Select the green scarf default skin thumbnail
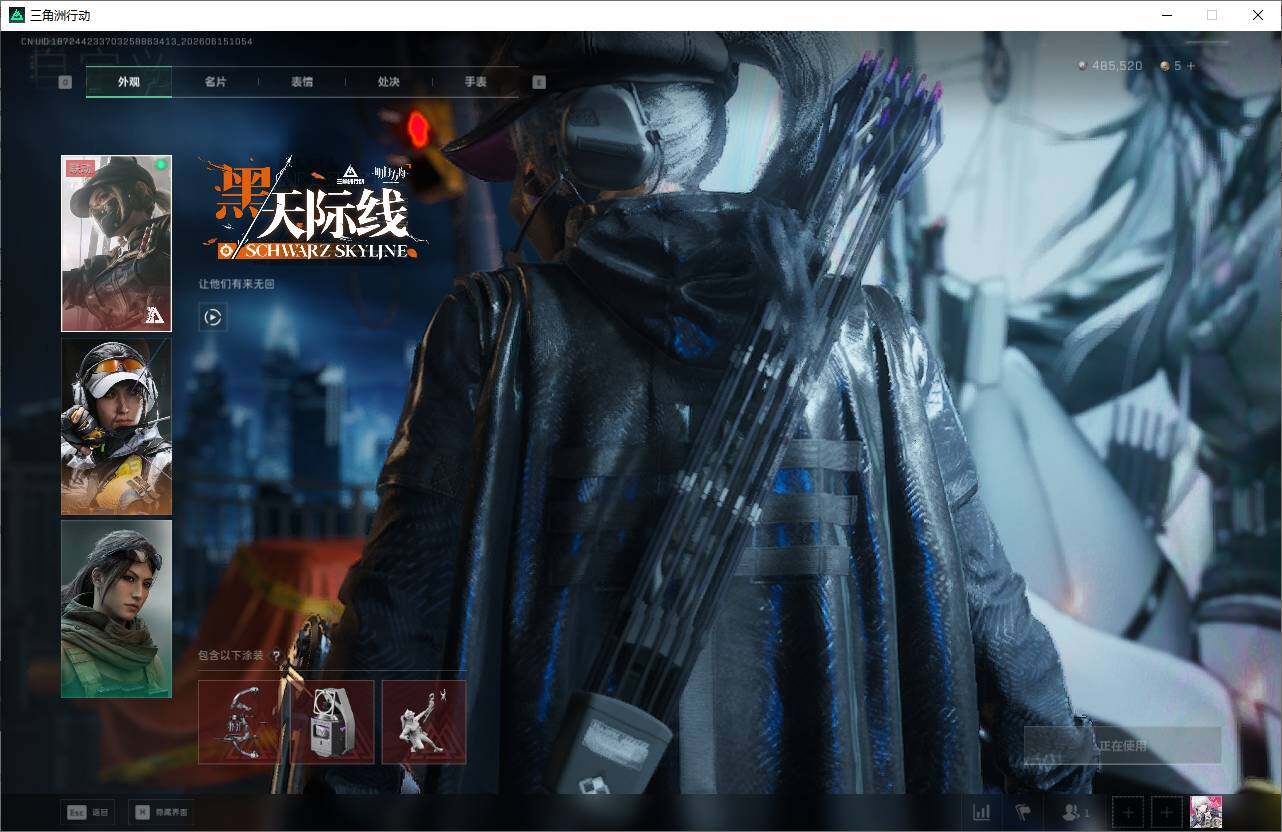 [116, 608]
